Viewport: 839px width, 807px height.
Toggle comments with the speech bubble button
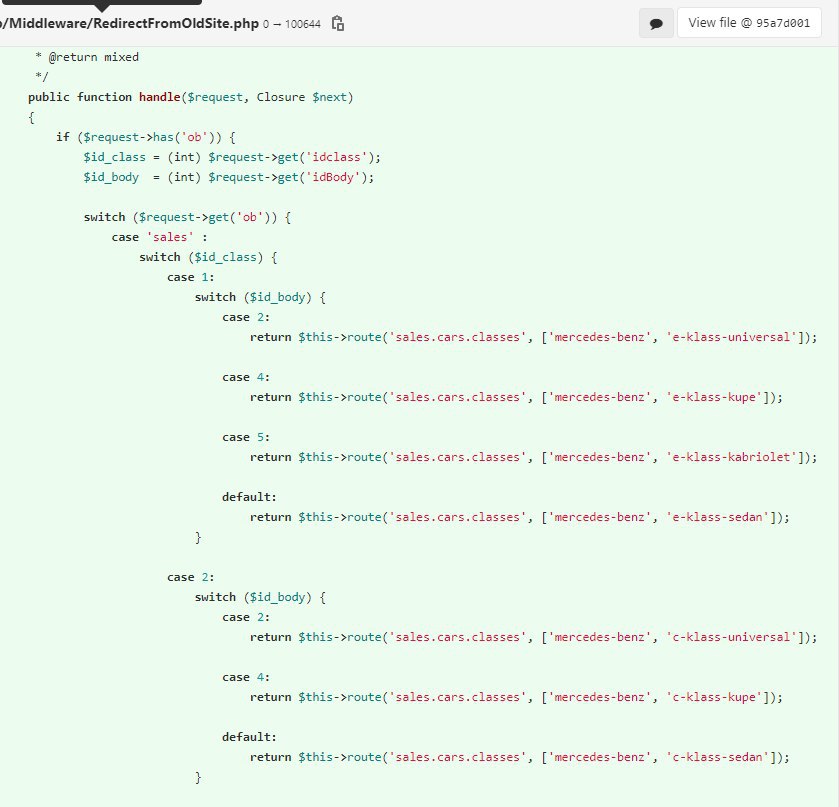(656, 23)
